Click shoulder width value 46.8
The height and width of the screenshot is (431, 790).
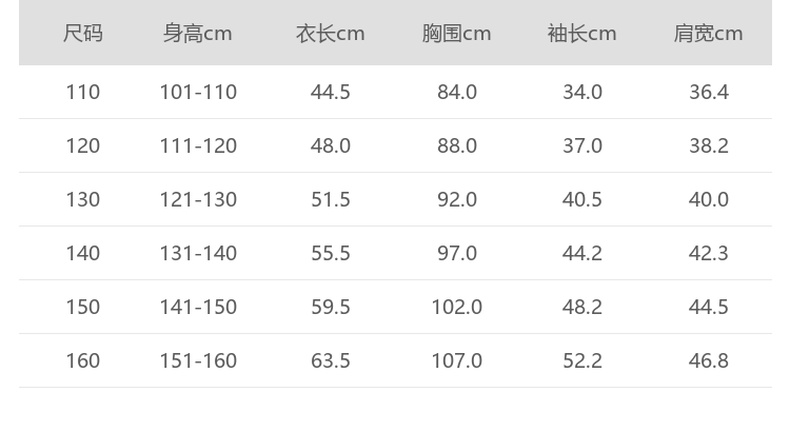pos(708,361)
